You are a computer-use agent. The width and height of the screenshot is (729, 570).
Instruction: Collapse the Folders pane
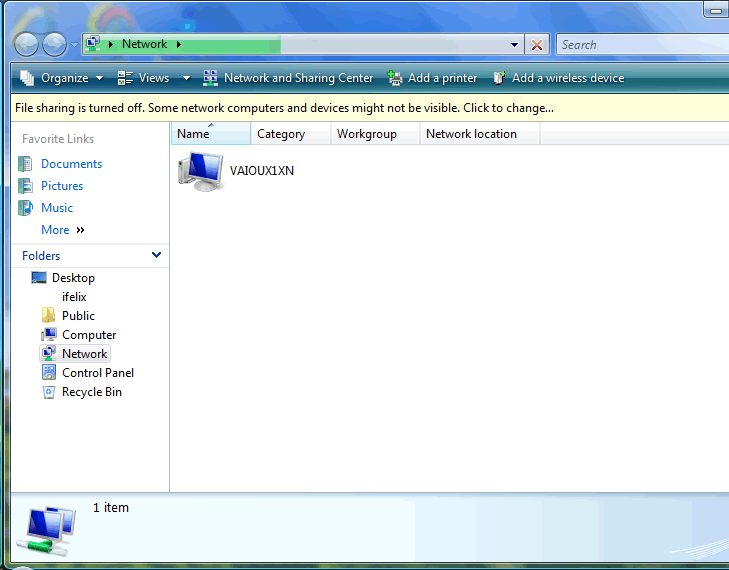[x=156, y=256]
